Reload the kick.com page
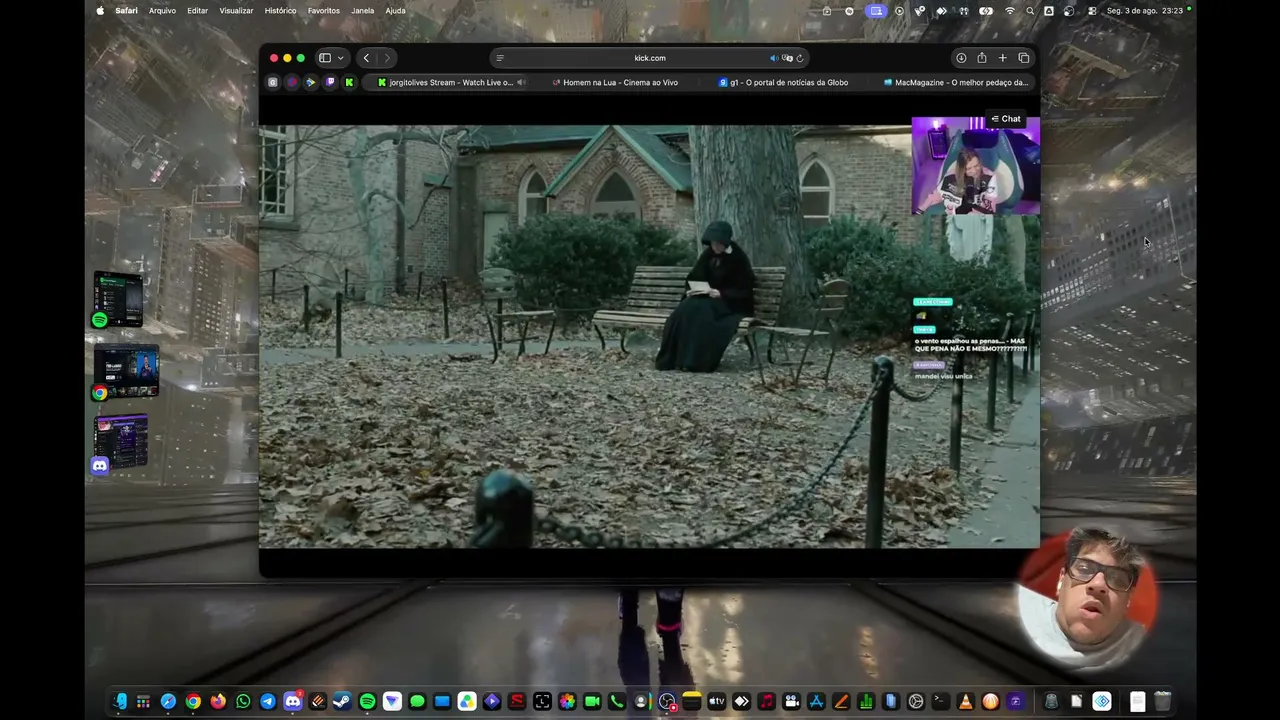Viewport: 1280px width, 720px height. coord(800,58)
